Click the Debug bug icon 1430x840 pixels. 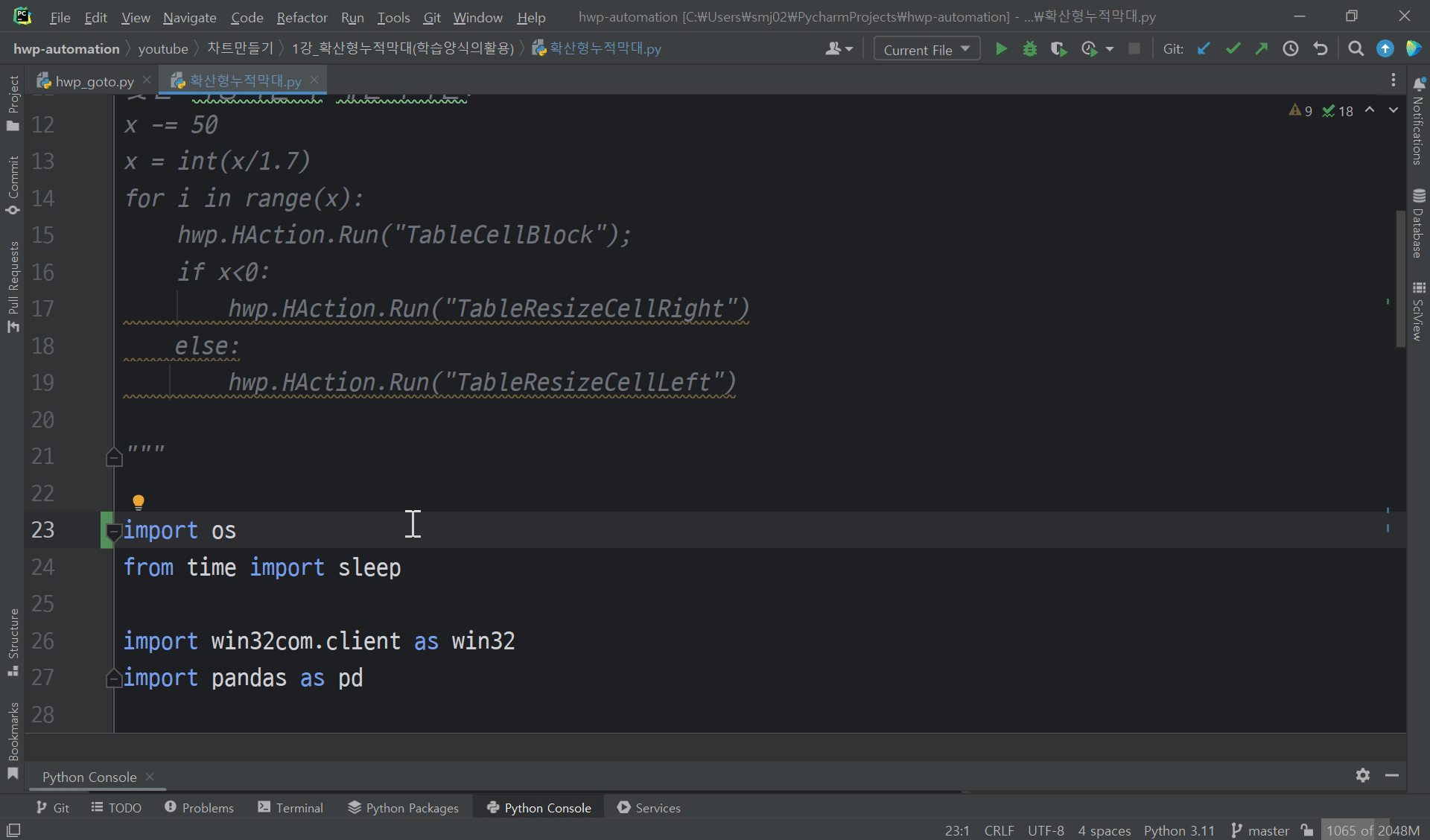click(1029, 49)
